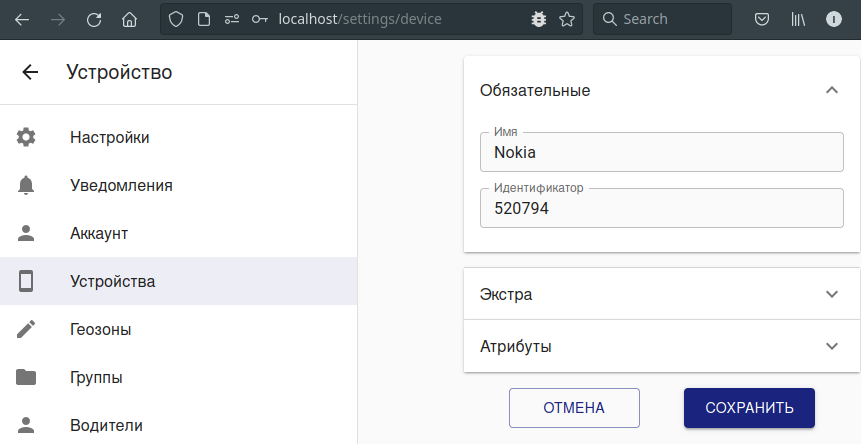This screenshot has width=861, height=444.
Task: Click the Идентификатор field with 520794
Action: click(x=661, y=209)
